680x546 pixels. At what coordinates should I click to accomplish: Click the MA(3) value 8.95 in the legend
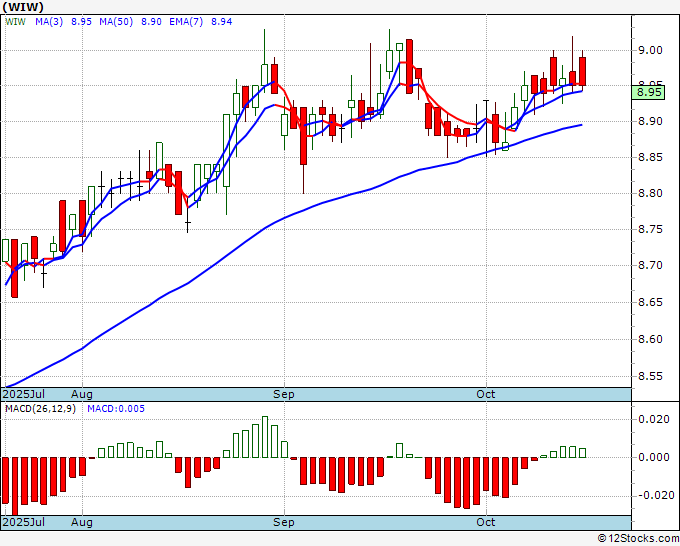pyautogui.click(x=82, y=22)
